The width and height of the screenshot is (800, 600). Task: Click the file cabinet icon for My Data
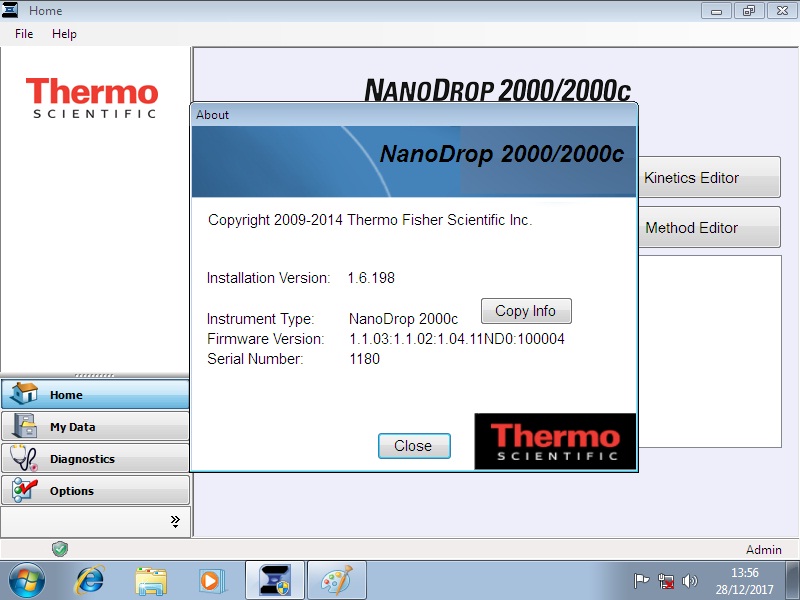(24, 426)
